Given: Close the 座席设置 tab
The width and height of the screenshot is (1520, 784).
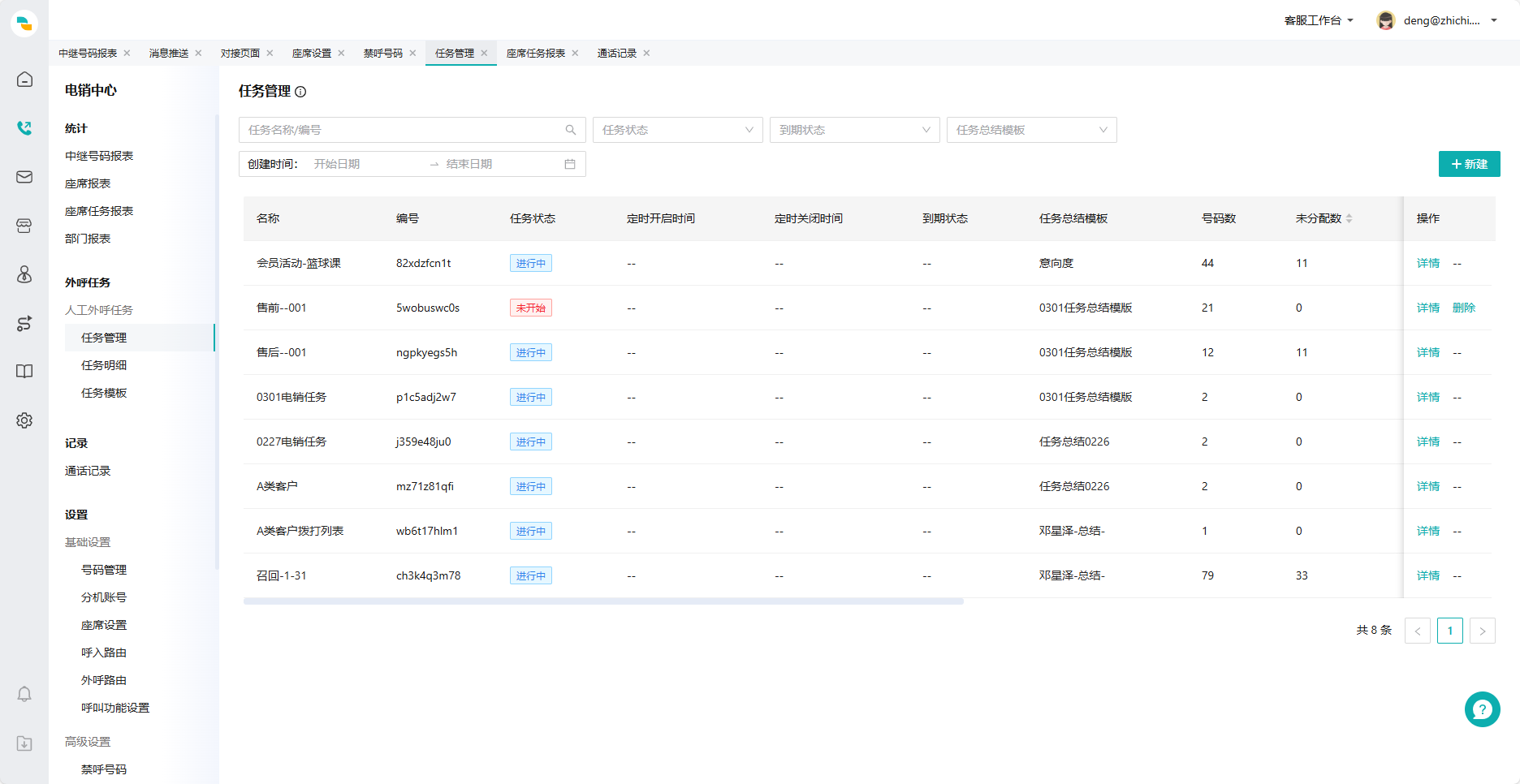Looking at the screenshot, I should pyautogui.click(x=341, y=53).
